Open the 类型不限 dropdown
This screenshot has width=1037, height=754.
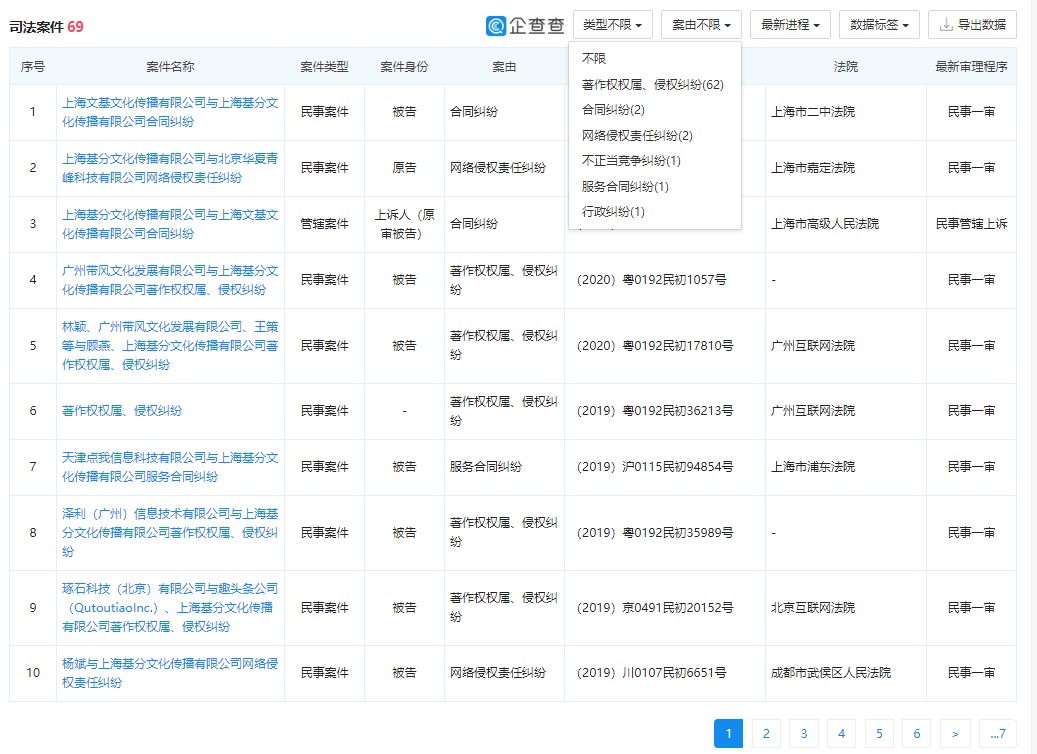point(612,25)
